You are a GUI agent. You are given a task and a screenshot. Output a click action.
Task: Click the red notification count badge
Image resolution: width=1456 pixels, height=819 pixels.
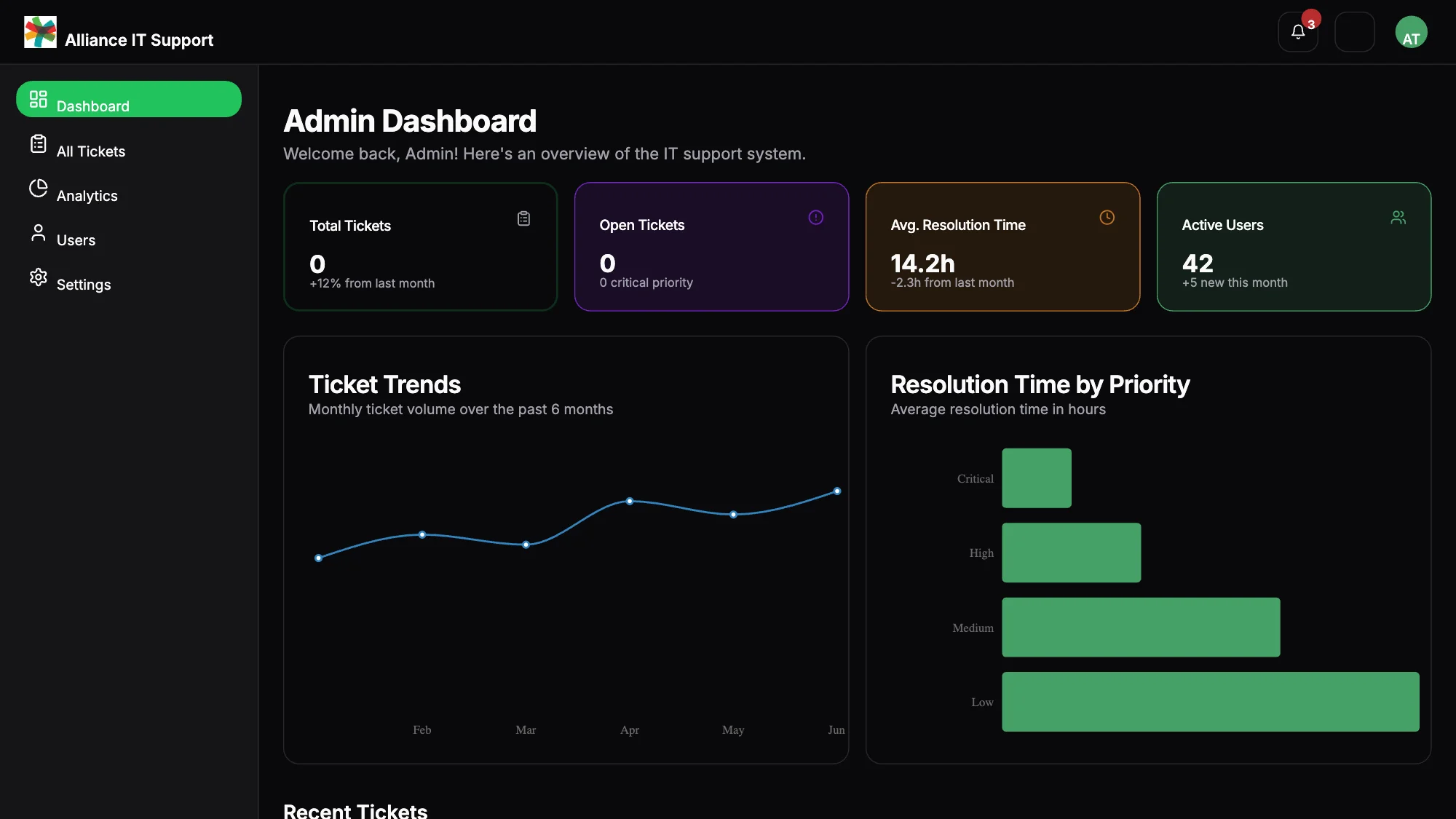pyautogui.click(x=1311, y=19)
